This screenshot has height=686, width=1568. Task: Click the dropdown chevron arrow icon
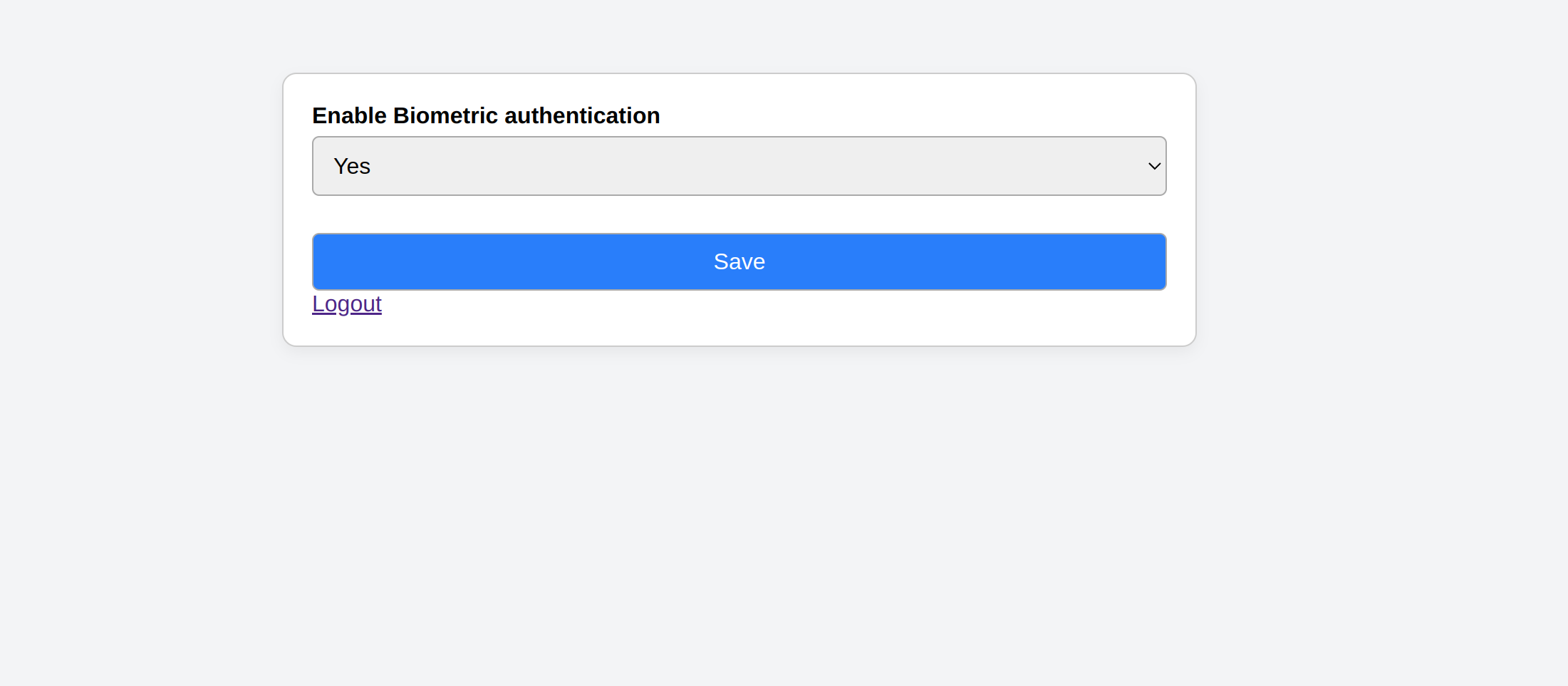[x=1154, y=166]
